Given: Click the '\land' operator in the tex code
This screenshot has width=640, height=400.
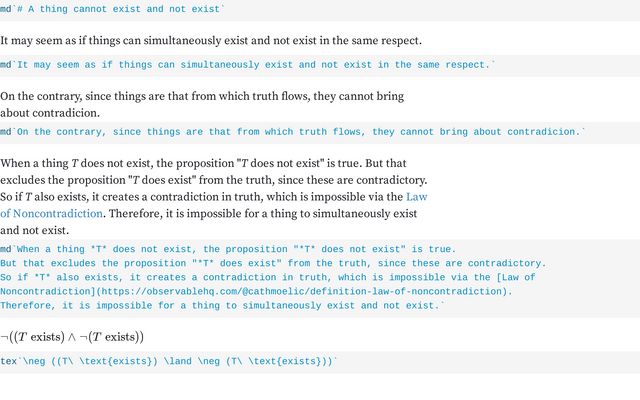Looking at the screenshot, I should (x=178, y=361).
